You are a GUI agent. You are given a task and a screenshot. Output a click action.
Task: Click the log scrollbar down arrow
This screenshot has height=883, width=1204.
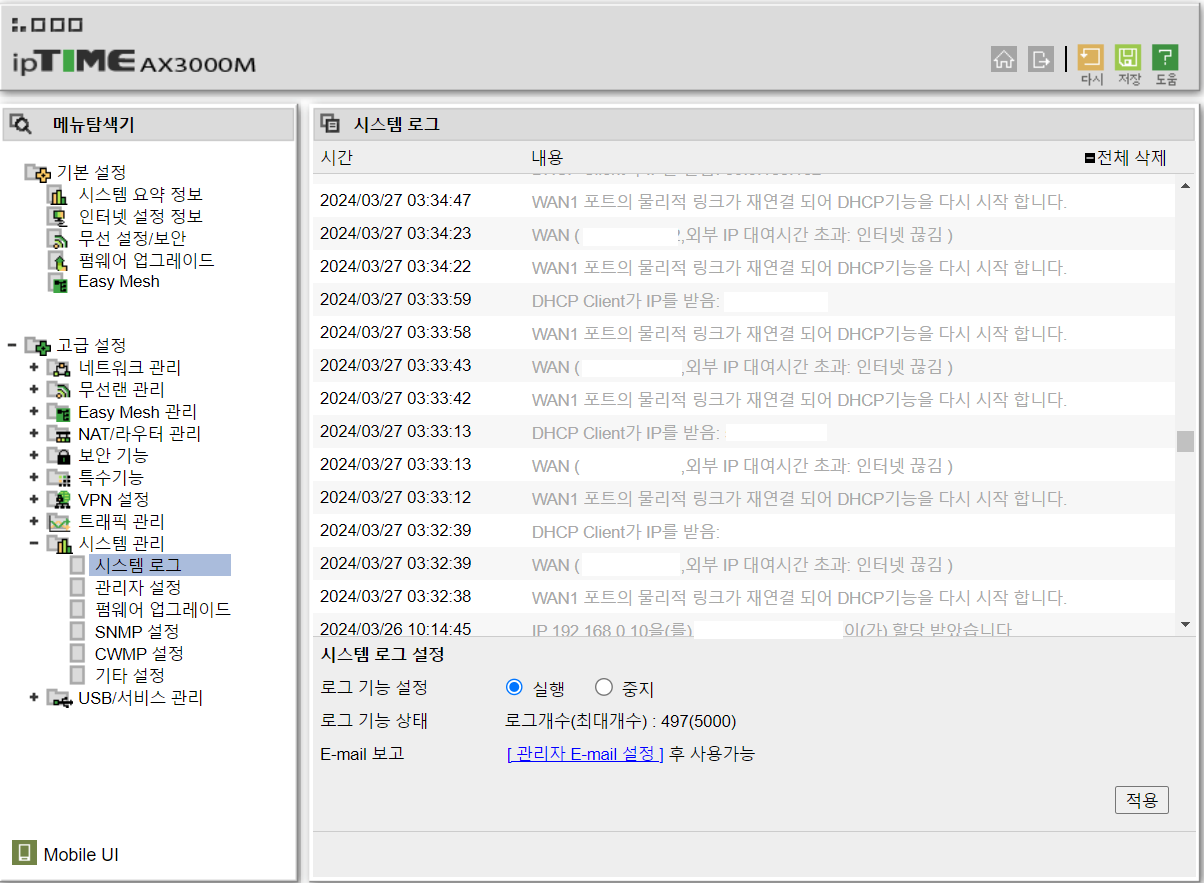point(1185,624)
